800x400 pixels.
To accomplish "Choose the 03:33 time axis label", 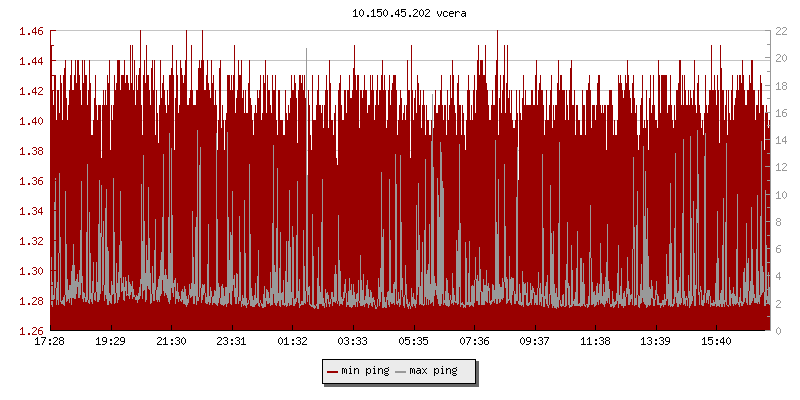I will (x=353, y=342).
